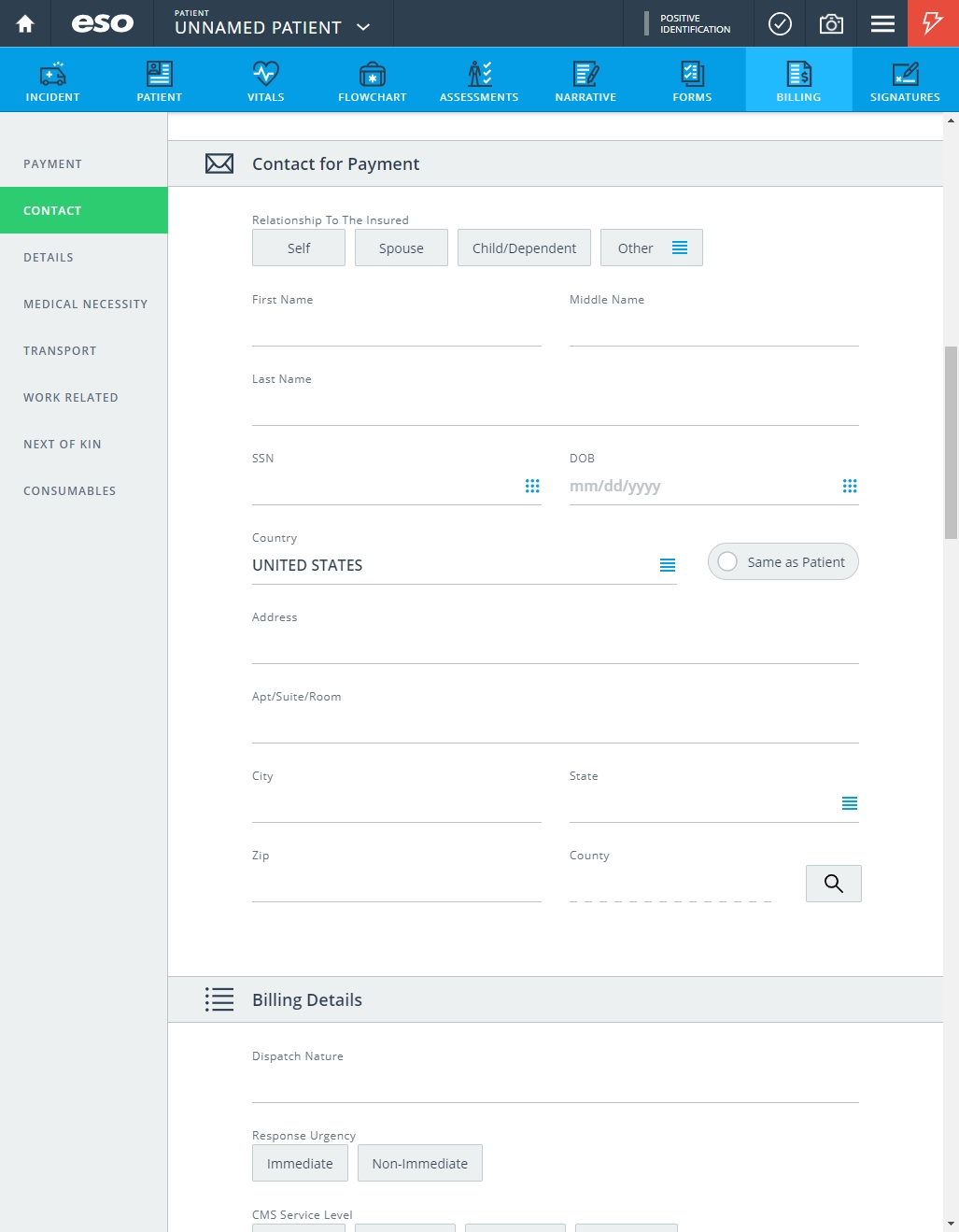Viewport: 959px width, 1232px height.
Task: Search for county with magnifier button
Action: pyautogui.click(x=834, y=884)
